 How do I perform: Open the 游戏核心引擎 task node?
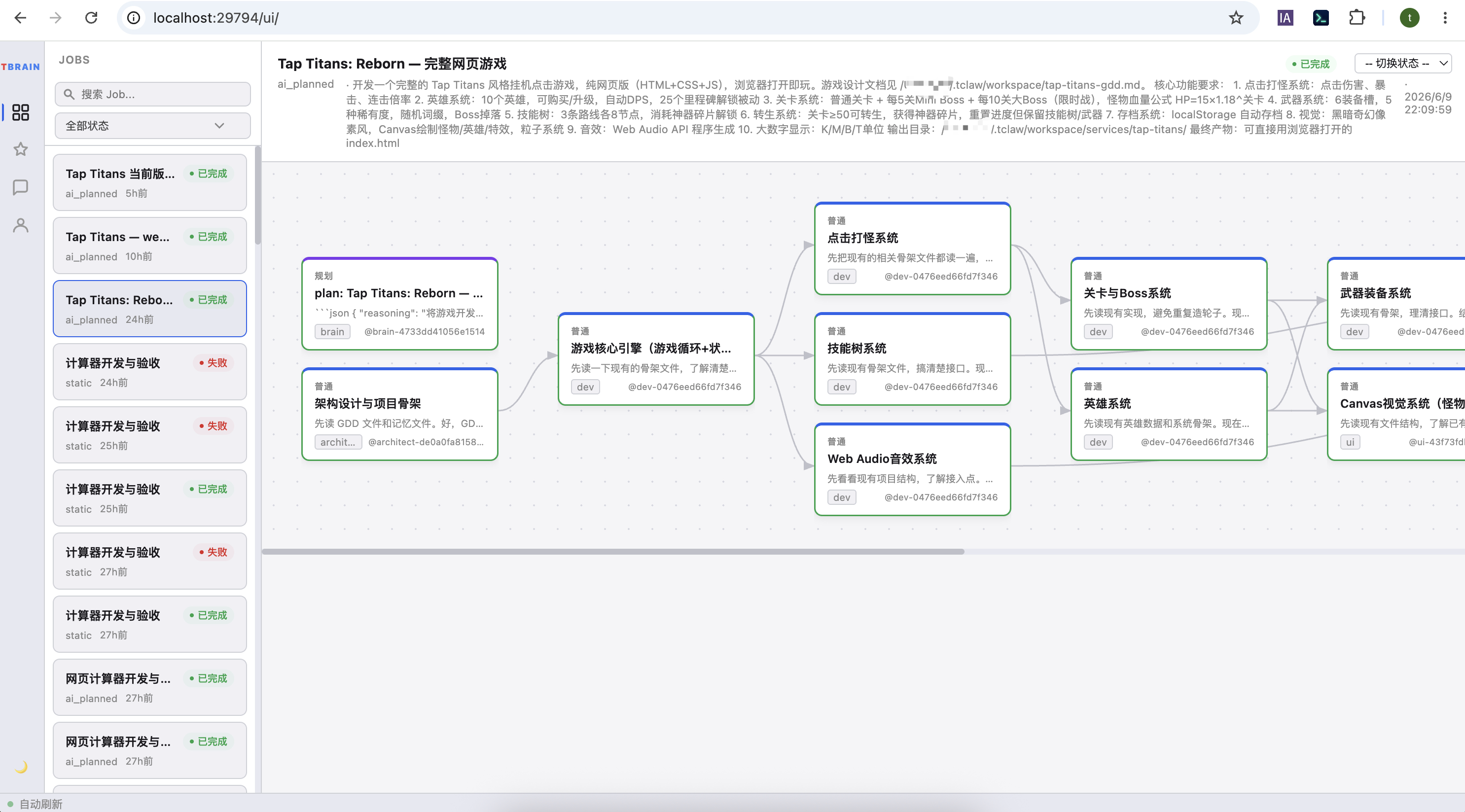(656, 359)
